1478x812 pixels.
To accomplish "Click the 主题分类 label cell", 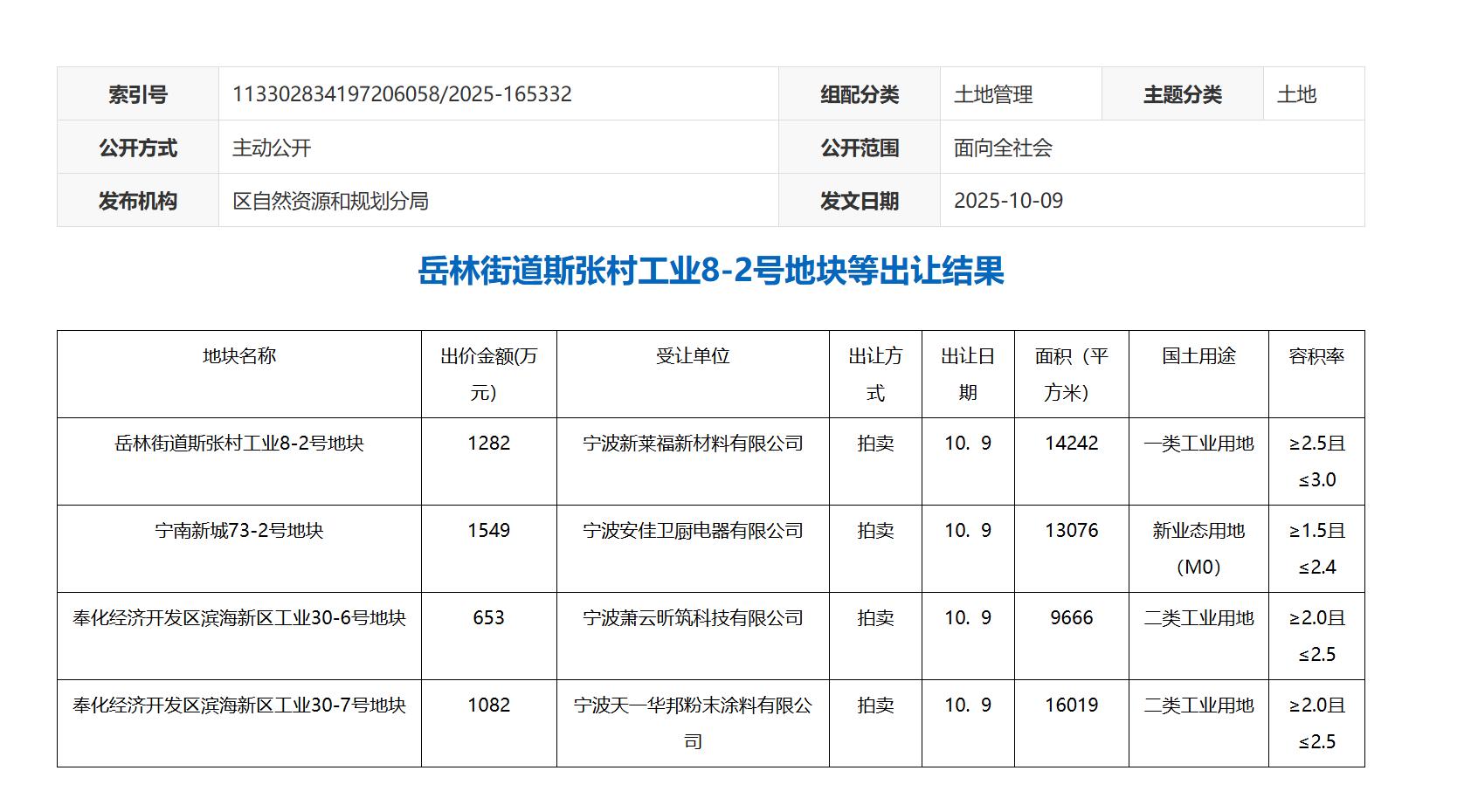I will click(1182, 94).
